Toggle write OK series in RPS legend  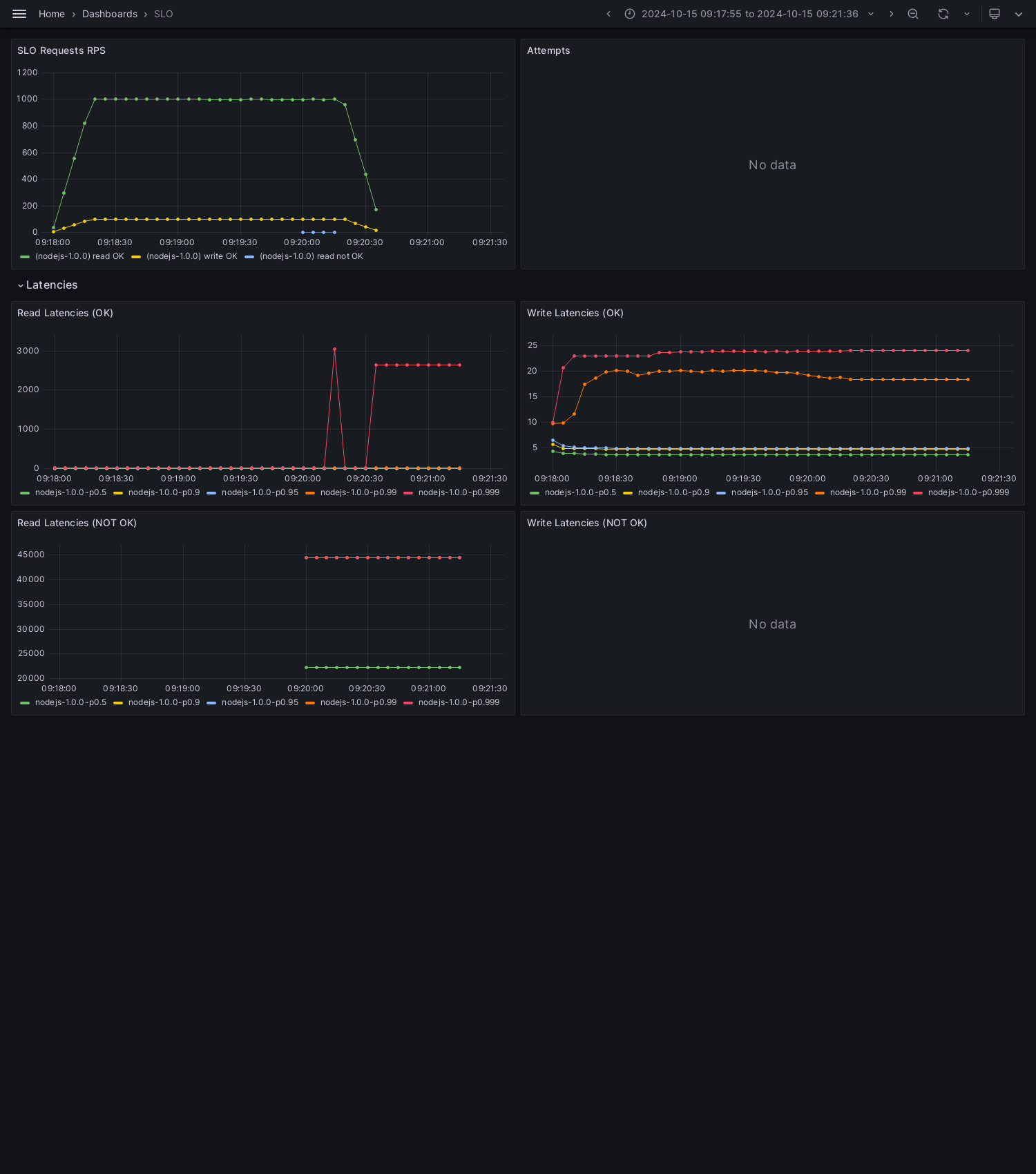[x=191, y=256]
